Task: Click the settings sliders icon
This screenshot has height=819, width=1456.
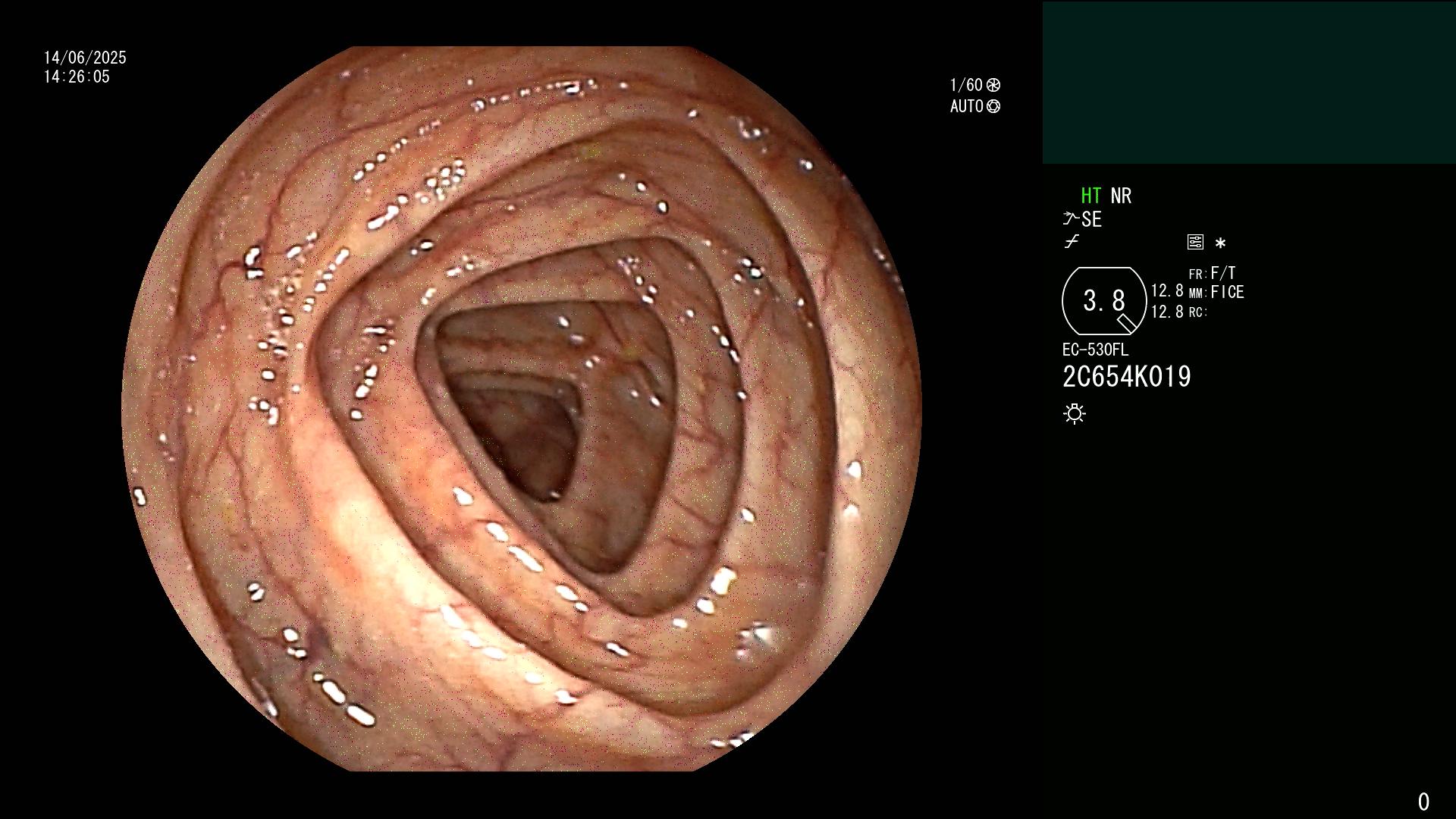Action: tap(1195, 243)
